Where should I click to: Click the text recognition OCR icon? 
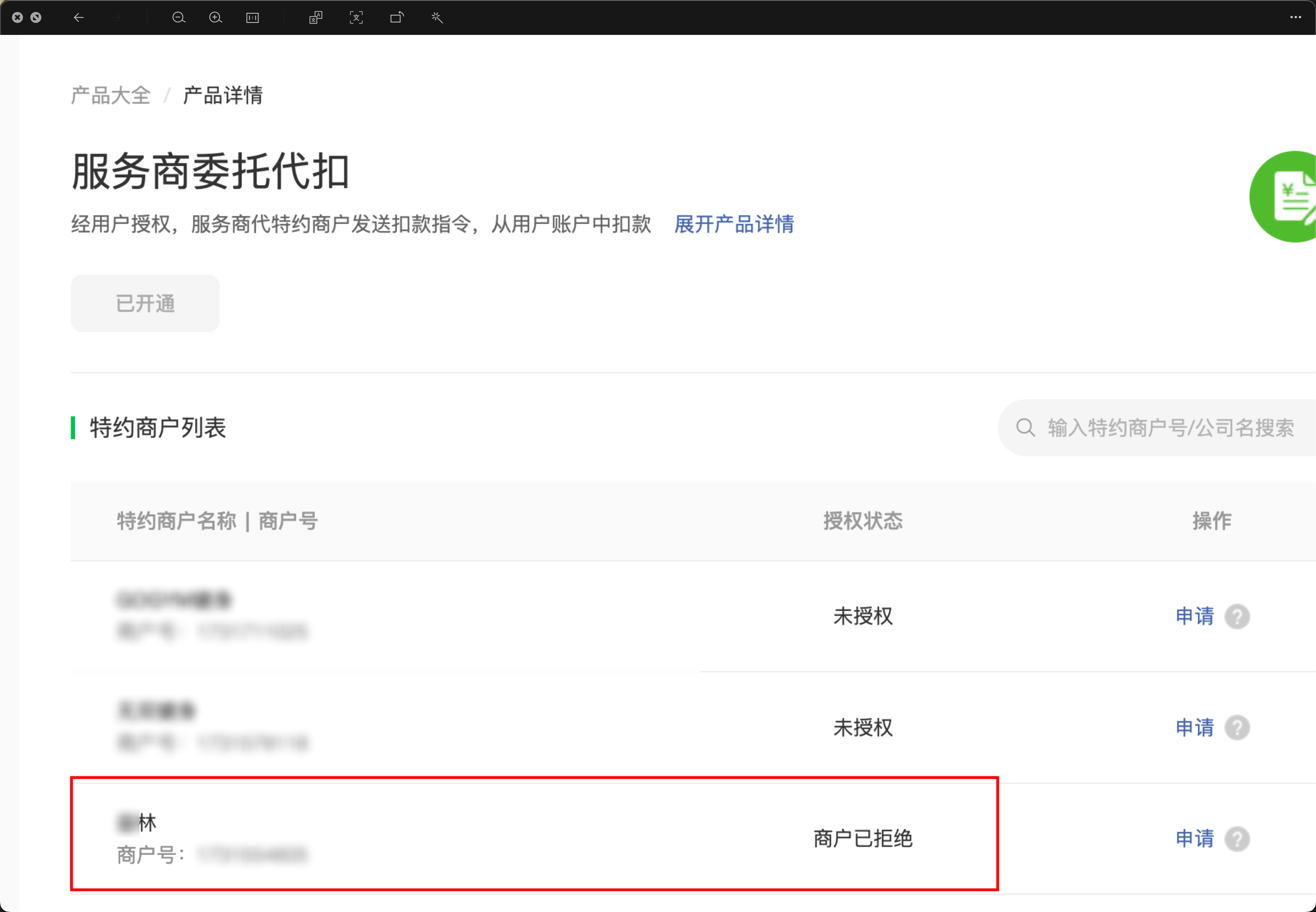tap(356, 18)
